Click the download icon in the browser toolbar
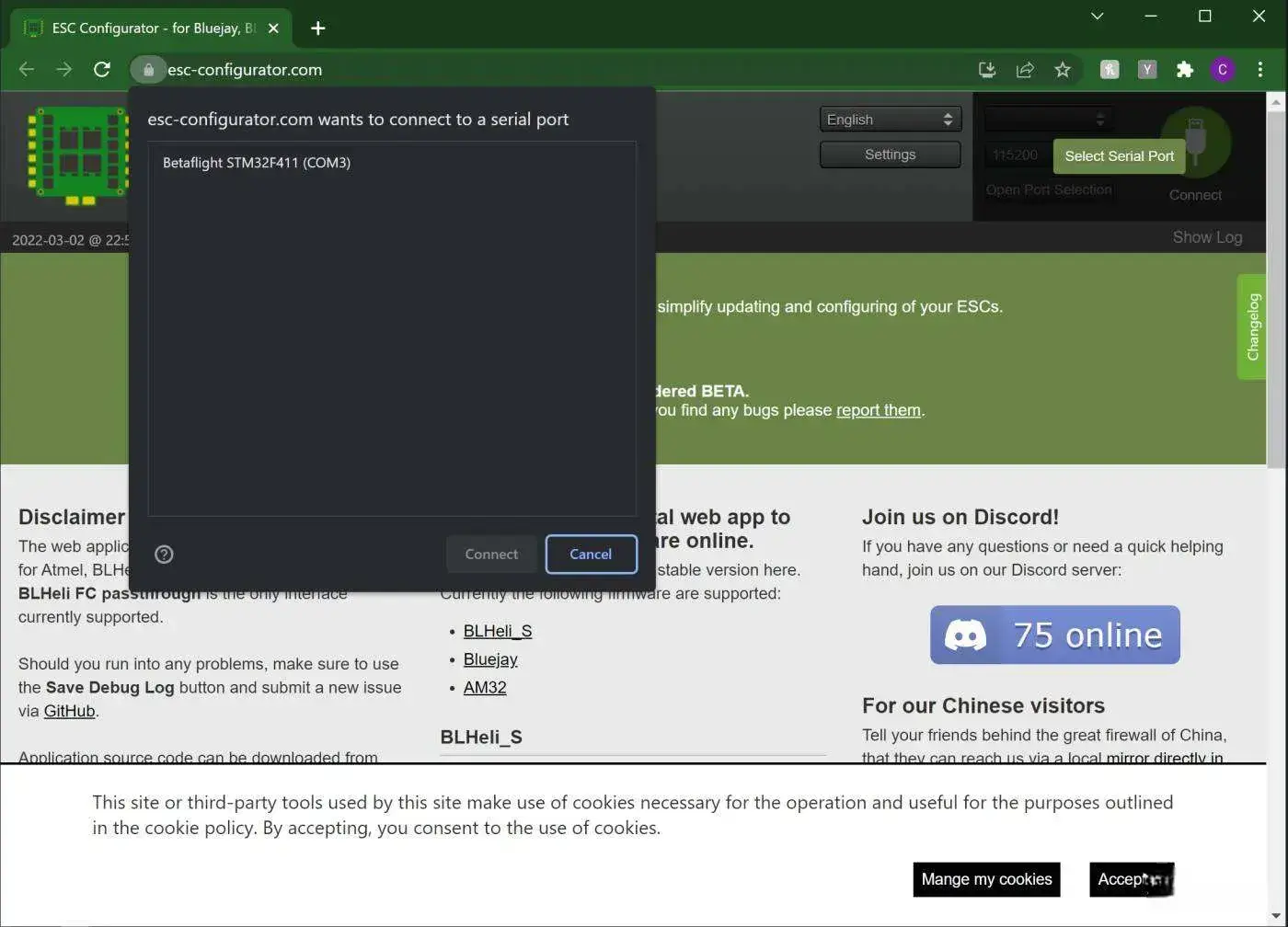Image resolution: width=1288 pixels, height=927 pixels. [987, 69]
